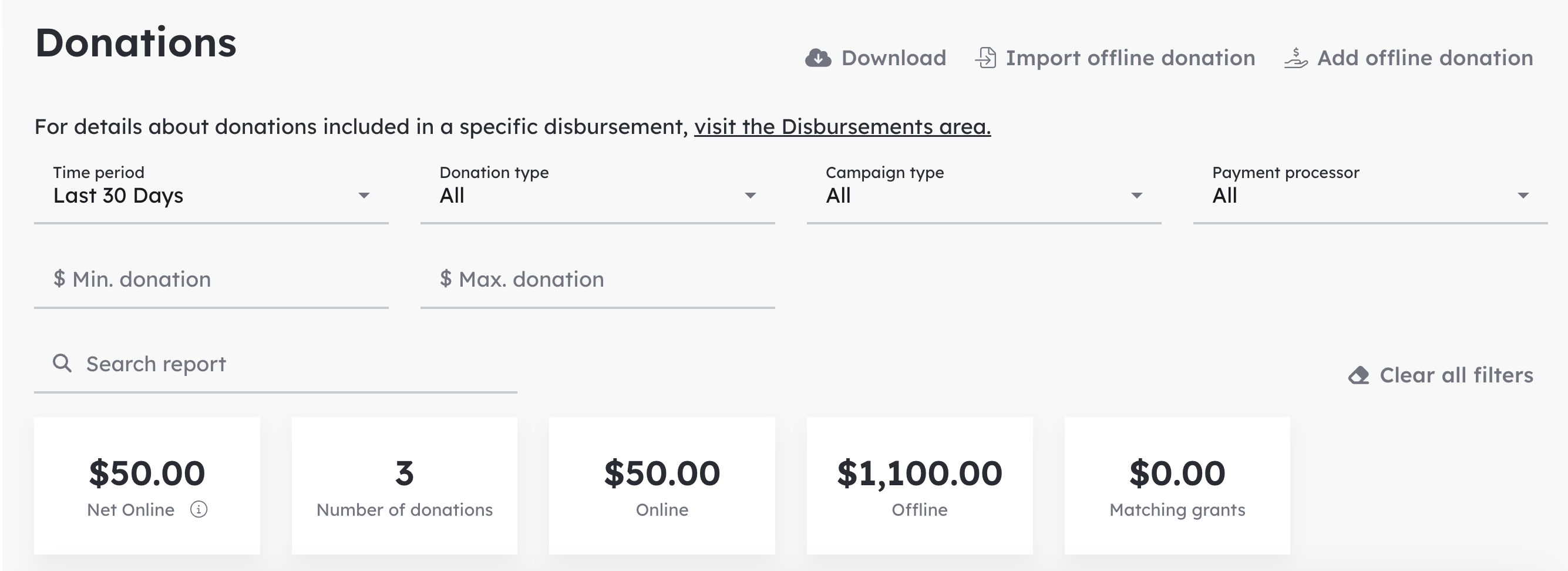Click the magnifying glass search icon
Viewport: 1568px width, 571px height.
pos(62,363)
